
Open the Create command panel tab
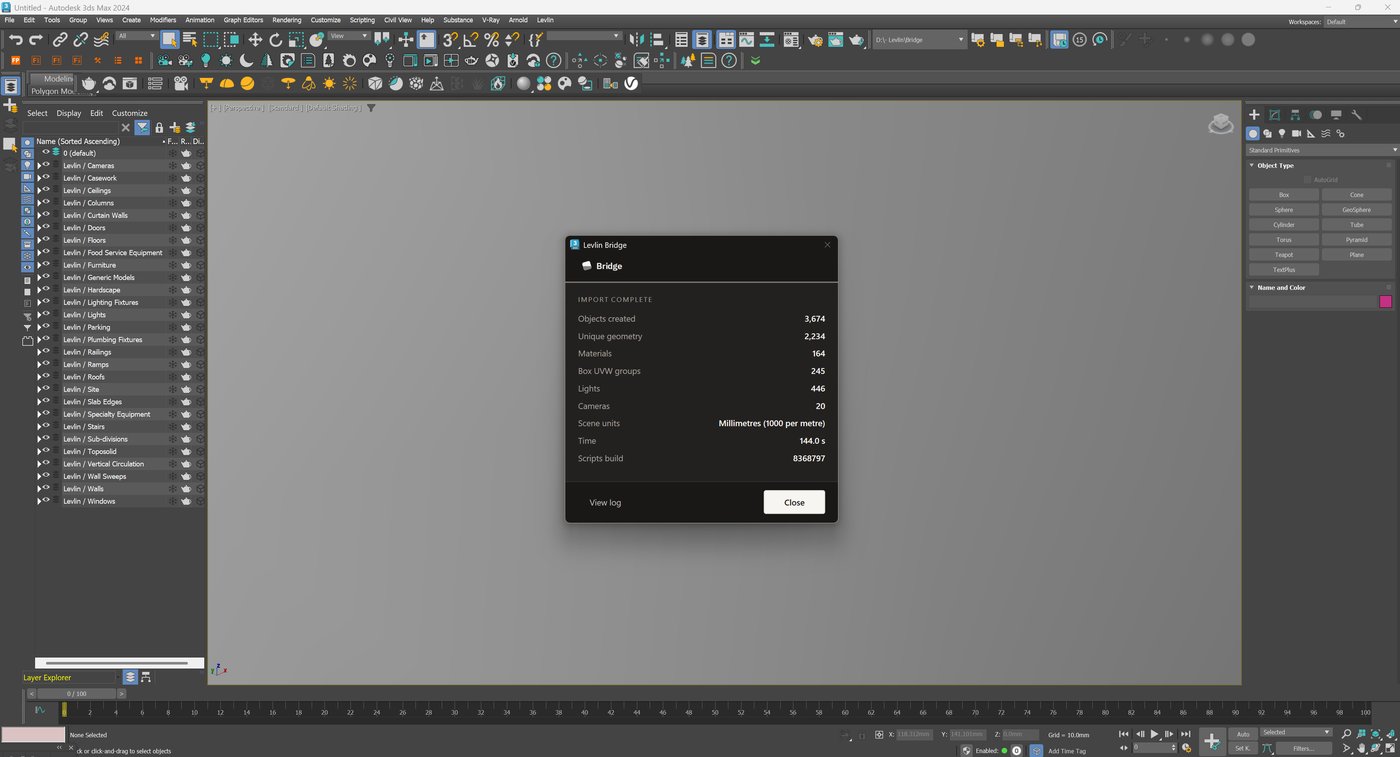pos(1254,115)
